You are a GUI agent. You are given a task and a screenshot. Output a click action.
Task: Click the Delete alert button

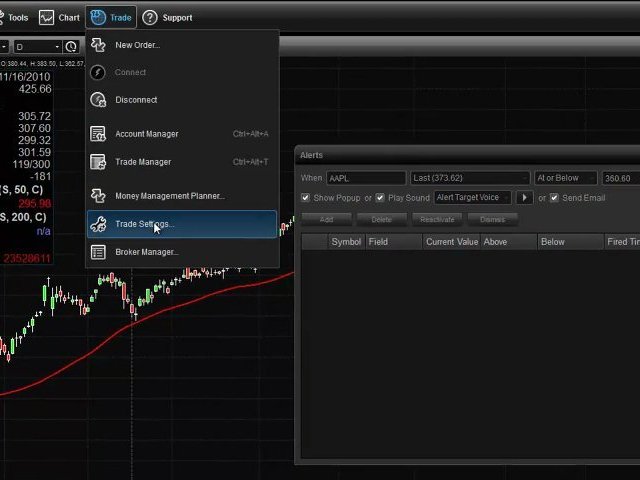382,220
